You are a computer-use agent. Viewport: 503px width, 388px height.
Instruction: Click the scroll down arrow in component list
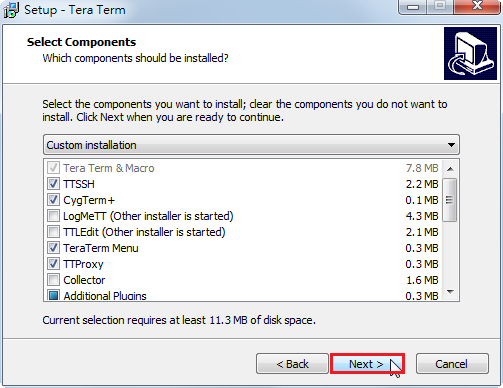pos(450,292)
